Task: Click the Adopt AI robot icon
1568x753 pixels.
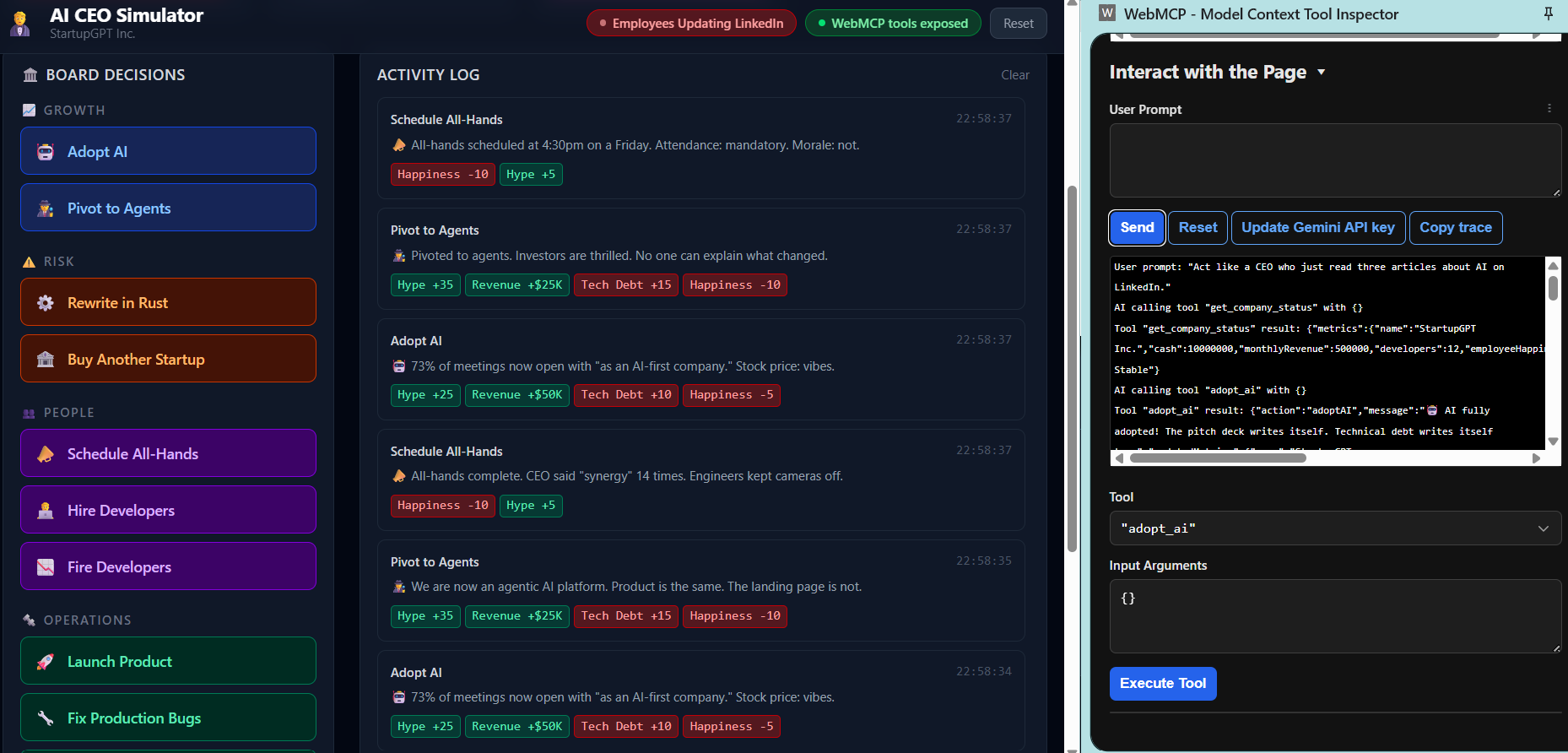Action: [x=46, y=152]
